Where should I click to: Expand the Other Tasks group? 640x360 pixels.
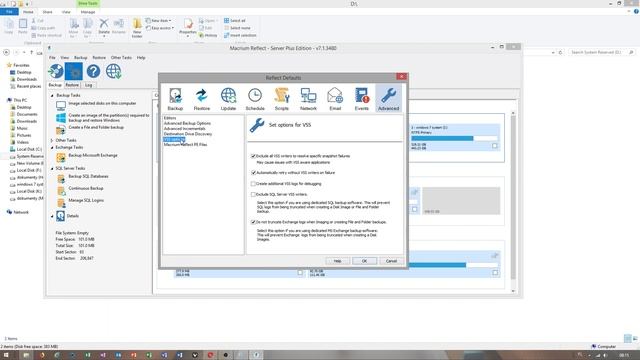pos(52,140)
